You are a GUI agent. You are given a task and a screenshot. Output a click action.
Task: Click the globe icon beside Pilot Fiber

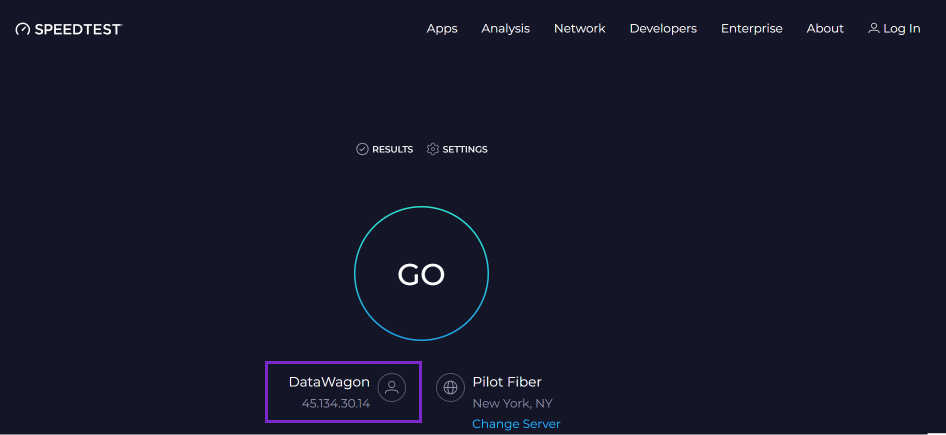[451, 387]
